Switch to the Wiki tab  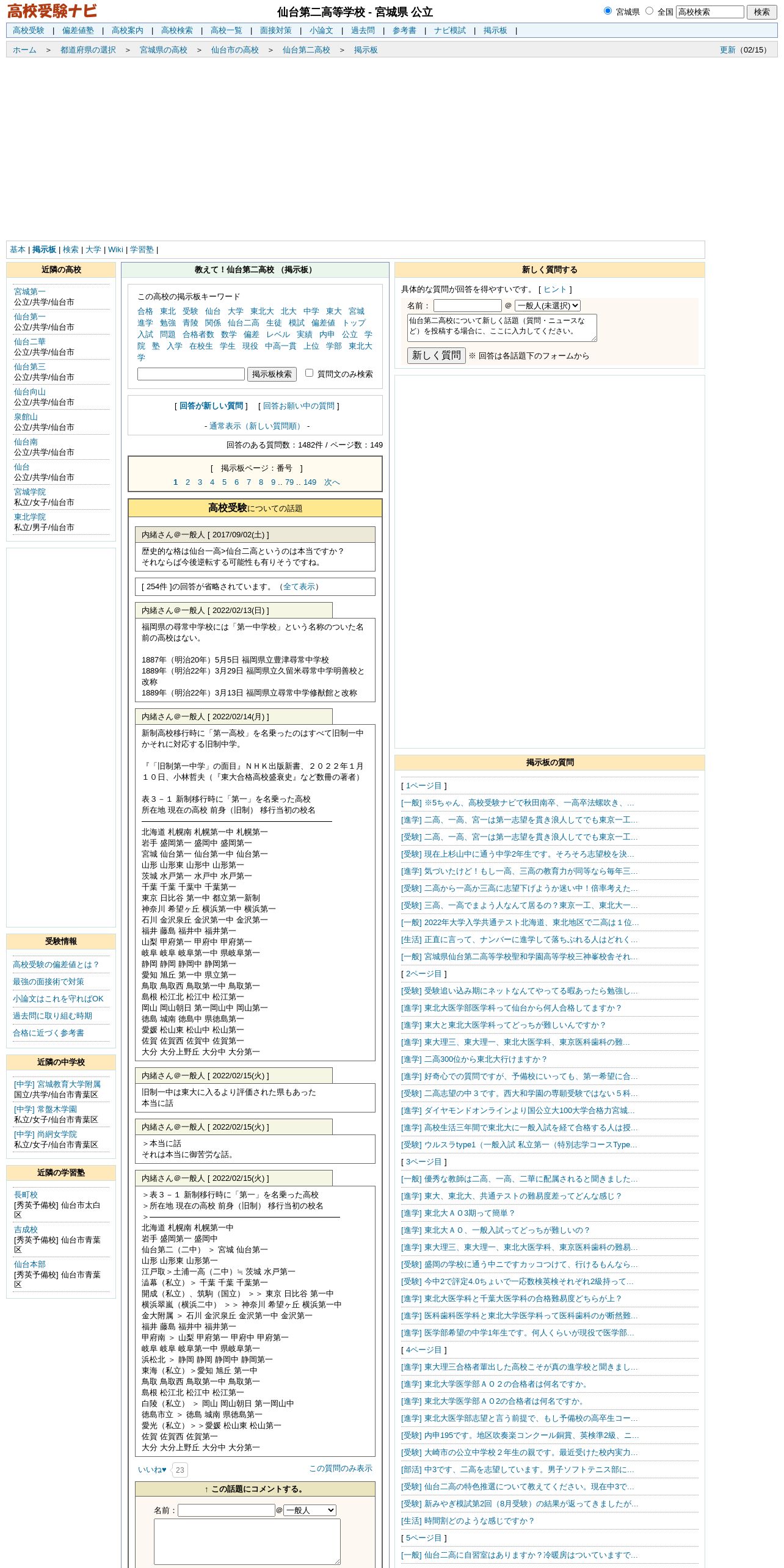115,250
